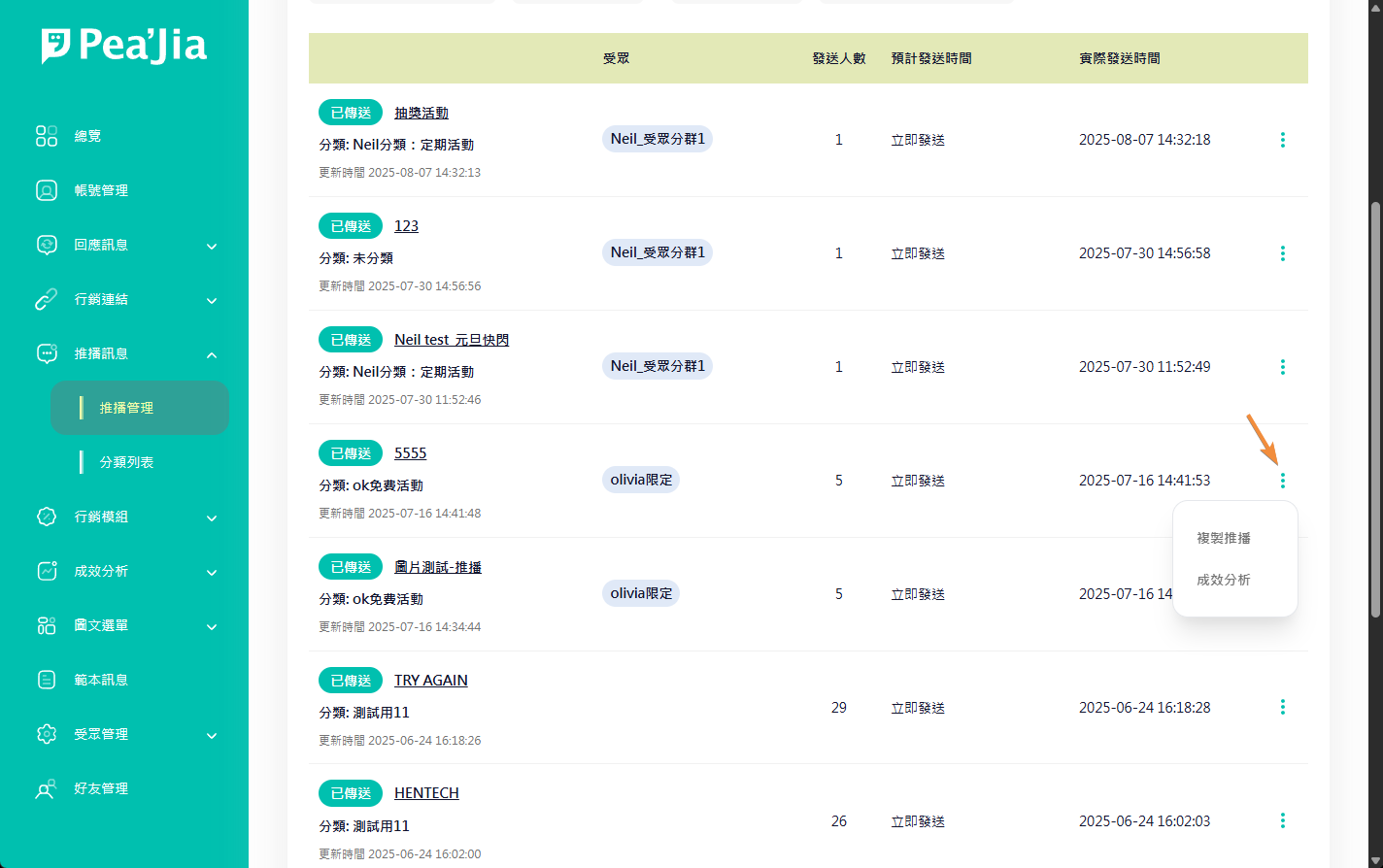Click the 範本訊息 template icon
This screenshot has width=1383, height=868.
pyautogui.click(x=47, y=680)
